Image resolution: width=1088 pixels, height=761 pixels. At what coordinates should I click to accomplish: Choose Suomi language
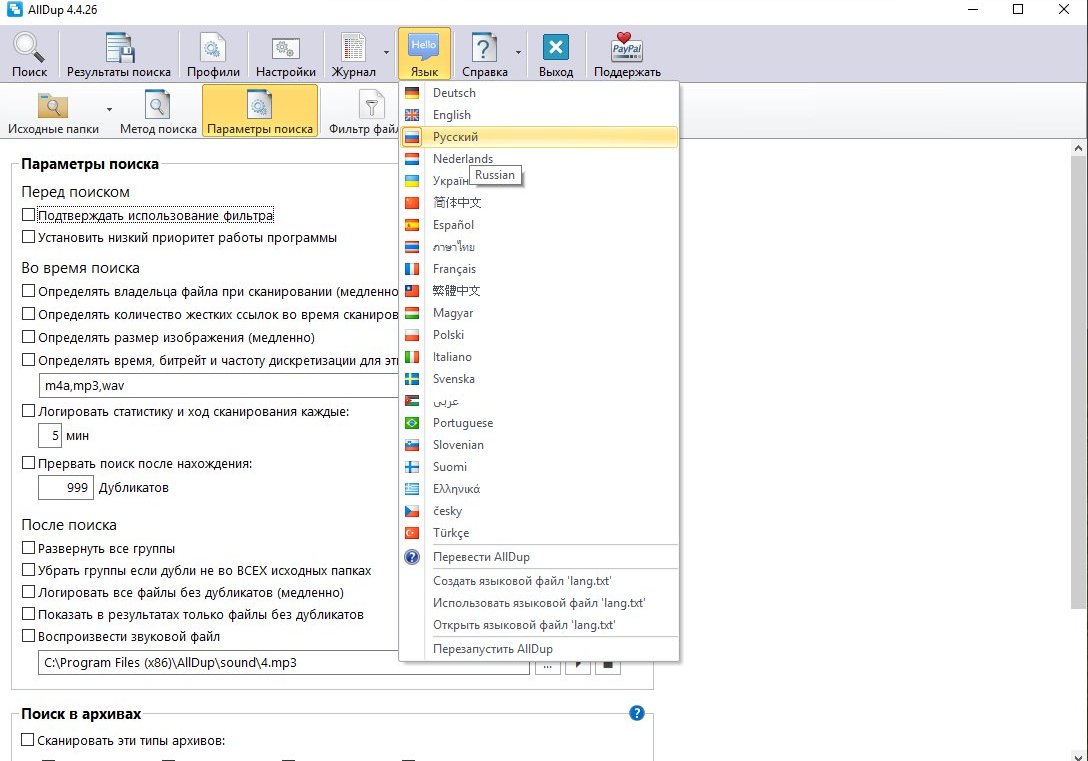click(539, 467)
